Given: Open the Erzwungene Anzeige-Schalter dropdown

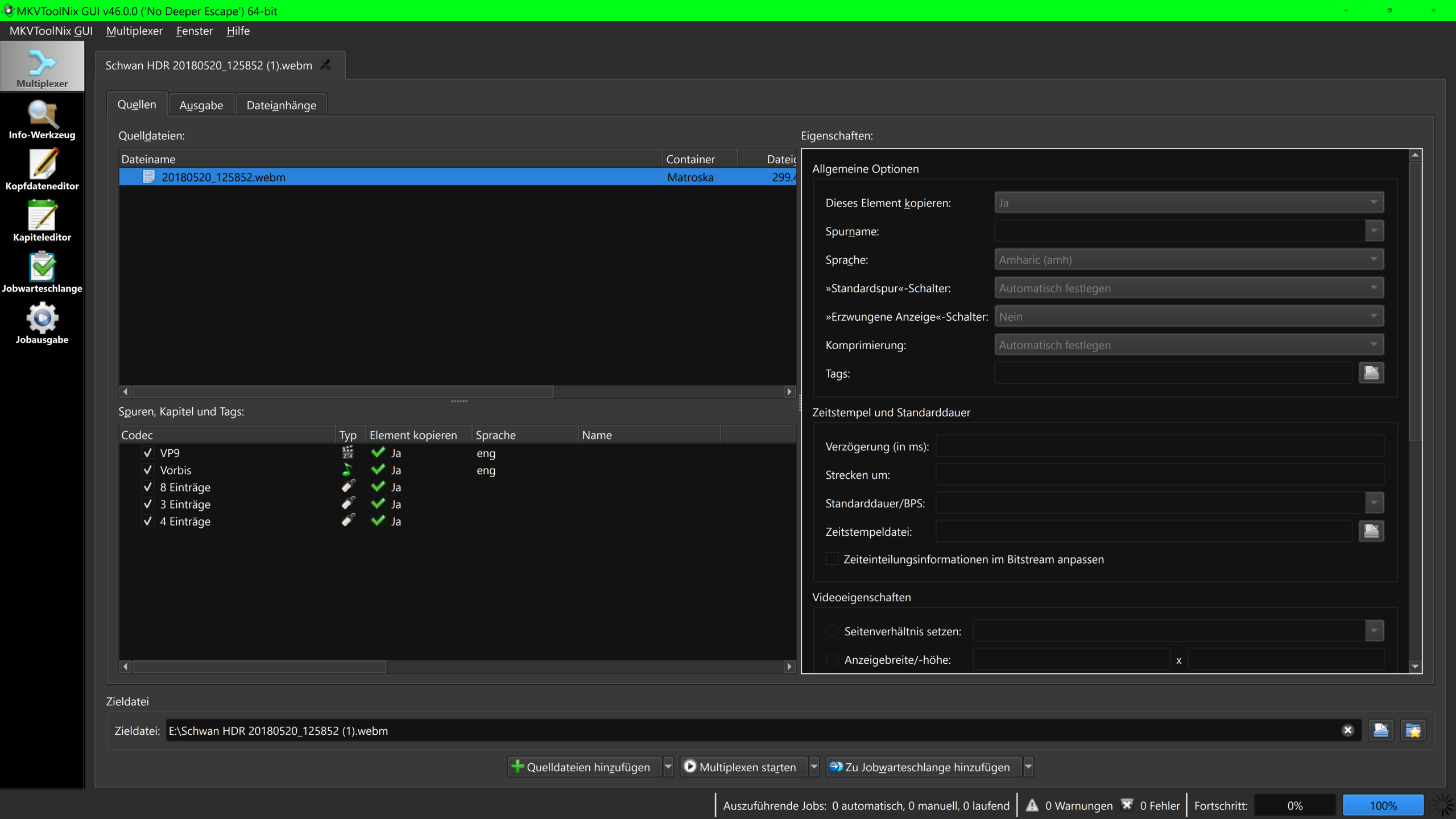Looking at the screenshot, I should [1189, 316].
